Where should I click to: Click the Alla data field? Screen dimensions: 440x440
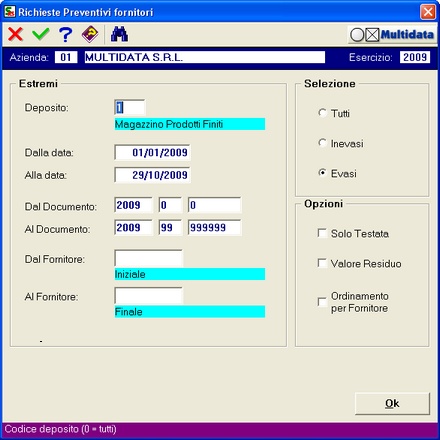152,175
